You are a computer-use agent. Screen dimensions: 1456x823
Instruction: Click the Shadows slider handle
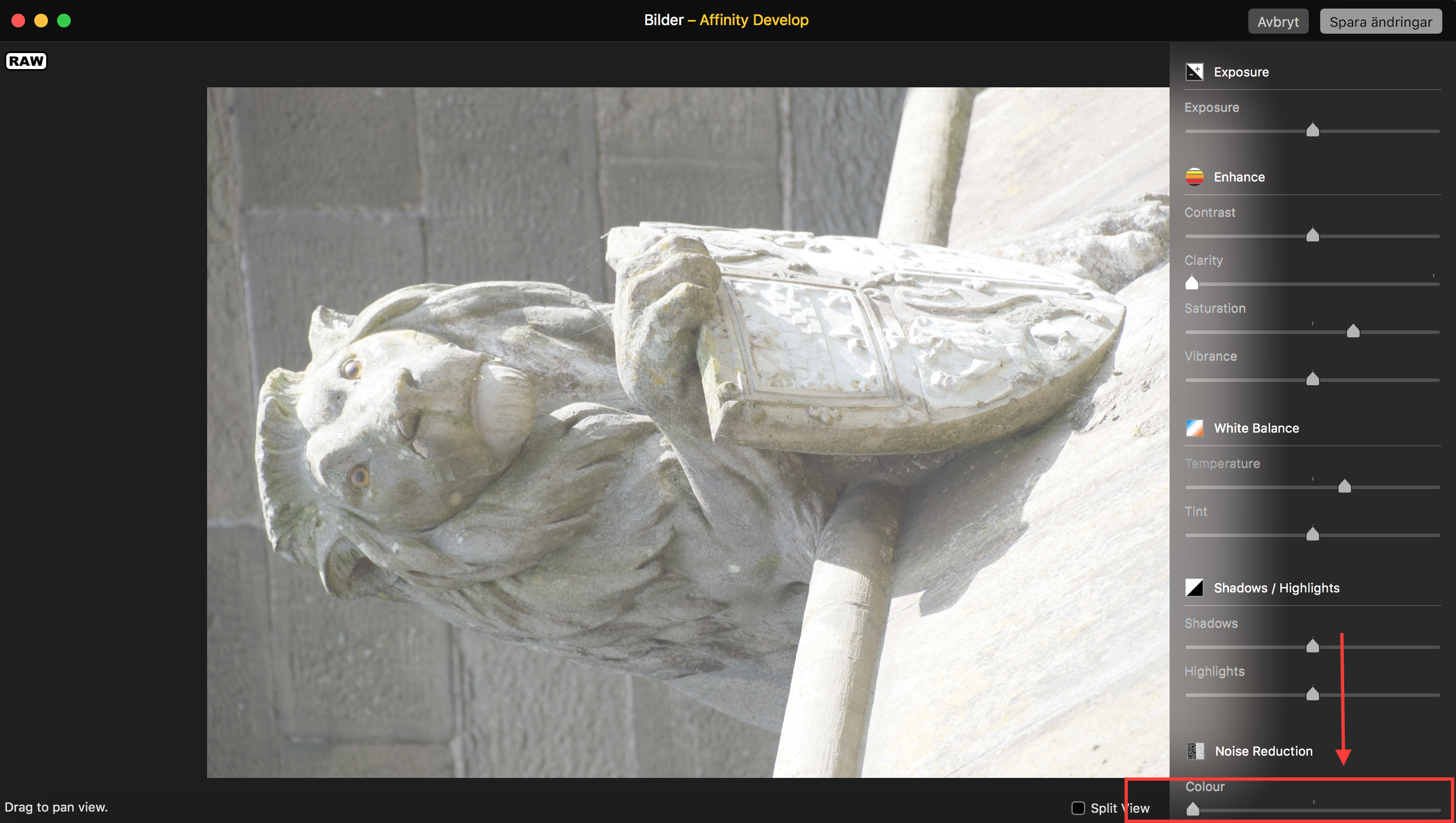(x=1313, y=646)
